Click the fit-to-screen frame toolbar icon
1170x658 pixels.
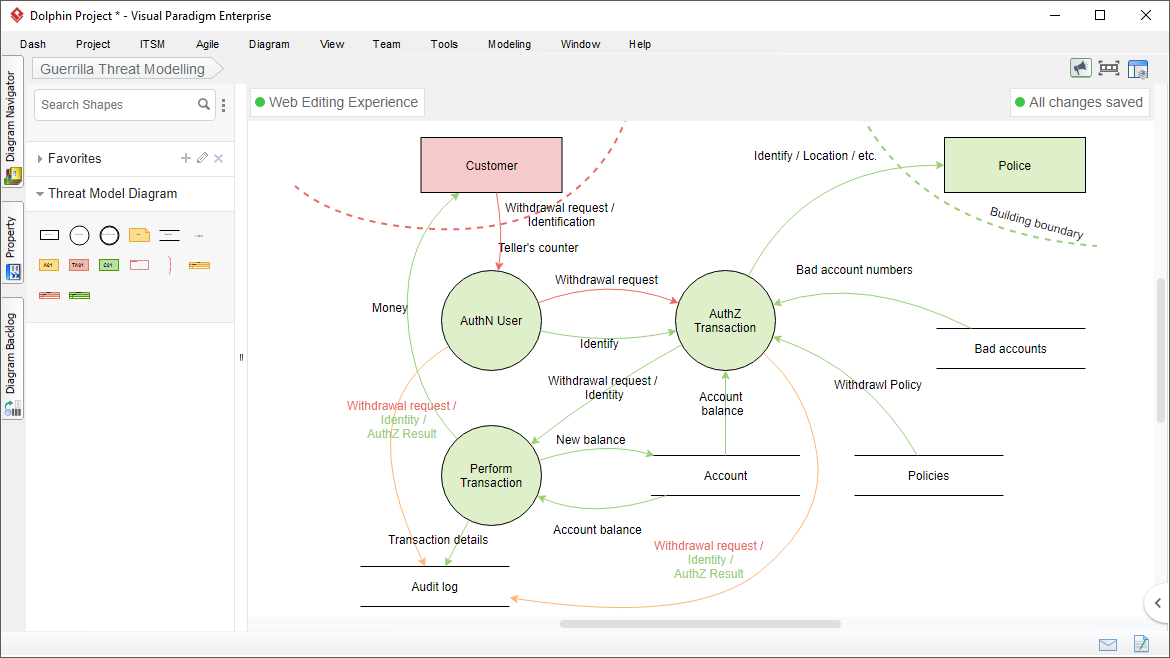(x=1109, y=69)
